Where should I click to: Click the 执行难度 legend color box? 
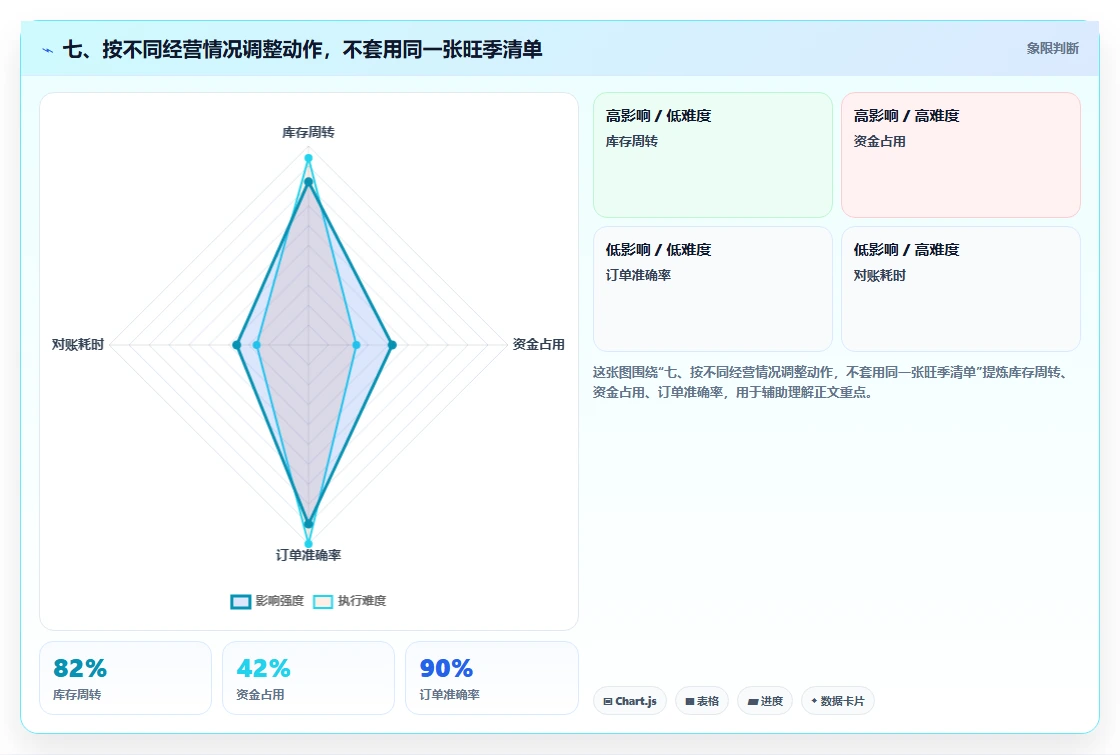(323, 601)
